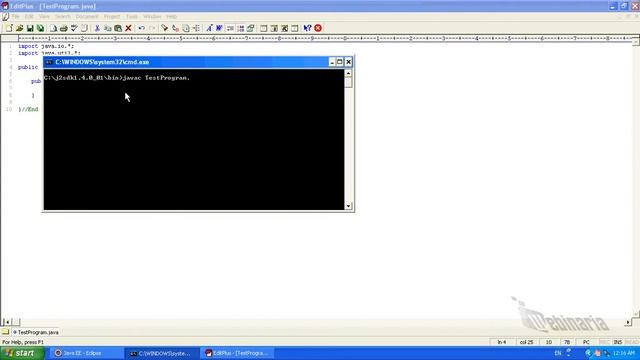Click the Save All toolbar icon
Viewport: 640px width, 360px height.
[40, 28]
